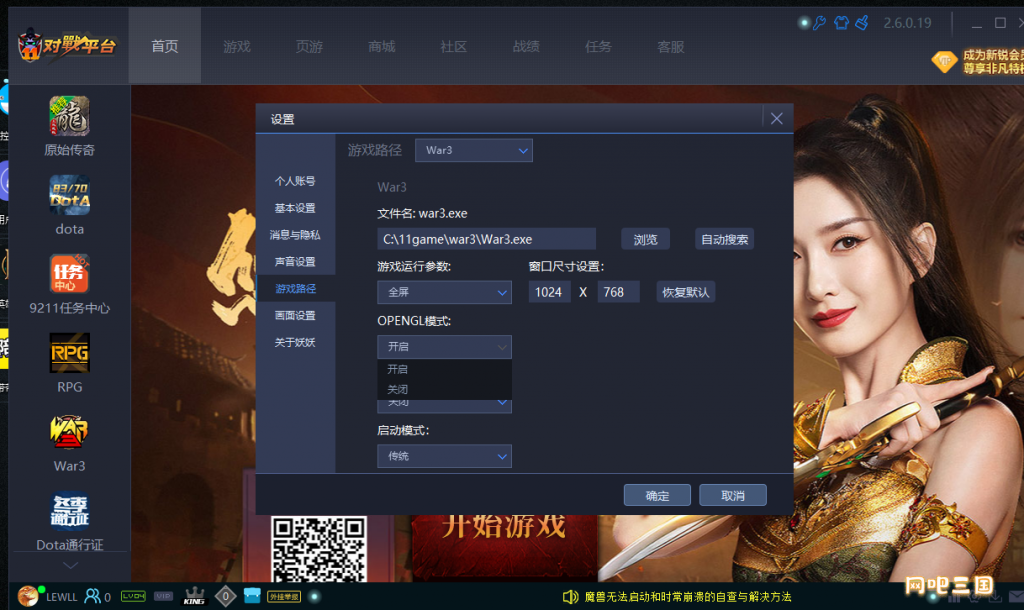Screen dimensions: 1024x610
Task: Expand the sidebar games list chevron
Action: point(70,566)
